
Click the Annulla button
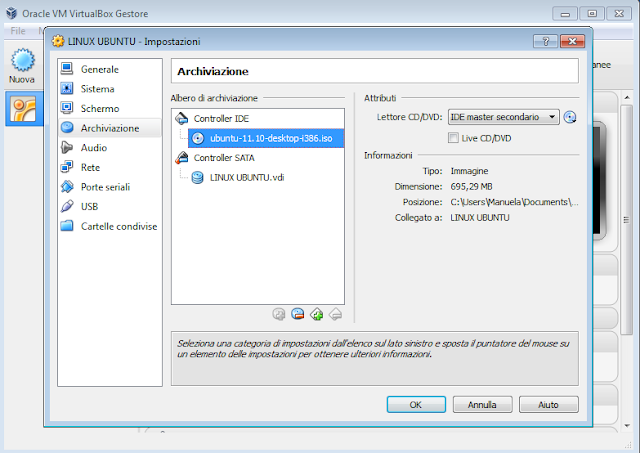point(482,404)
